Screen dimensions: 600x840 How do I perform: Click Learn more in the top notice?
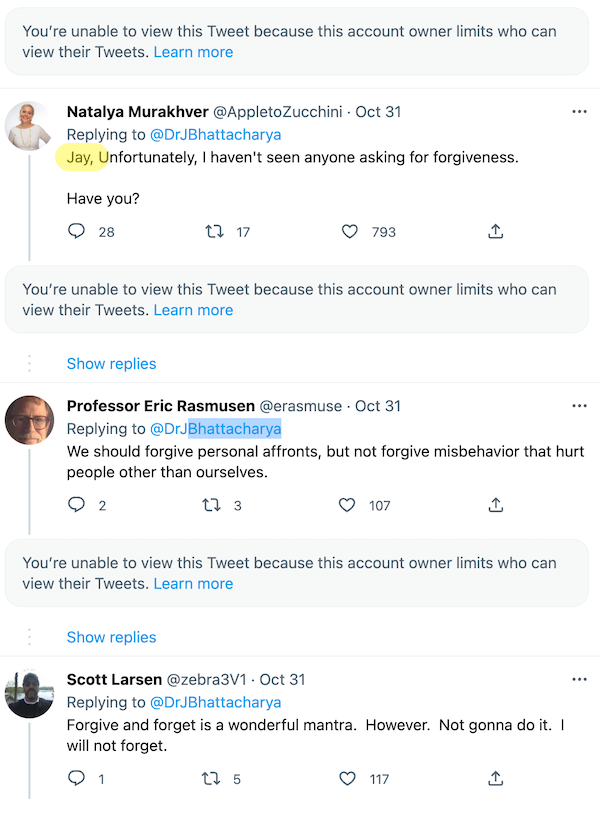coord(193,51)
